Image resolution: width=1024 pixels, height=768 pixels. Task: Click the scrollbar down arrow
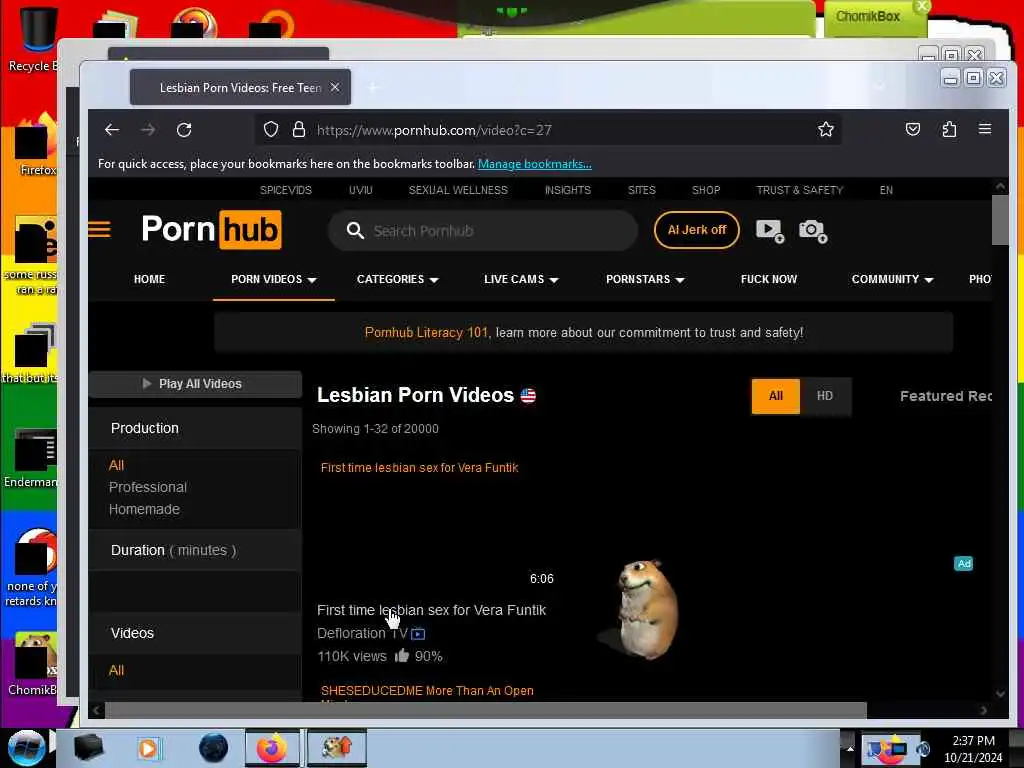1000,694
